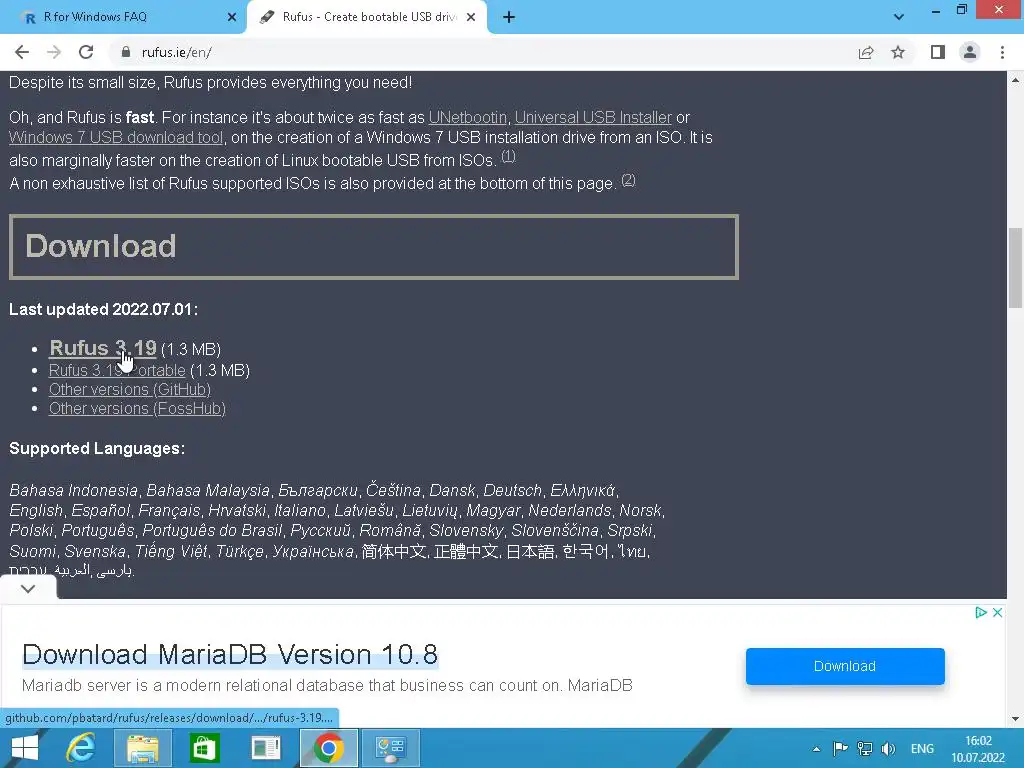Open File Explorer from taskbar
This screenshot has width=1024, height=768.
pos(142,748)
